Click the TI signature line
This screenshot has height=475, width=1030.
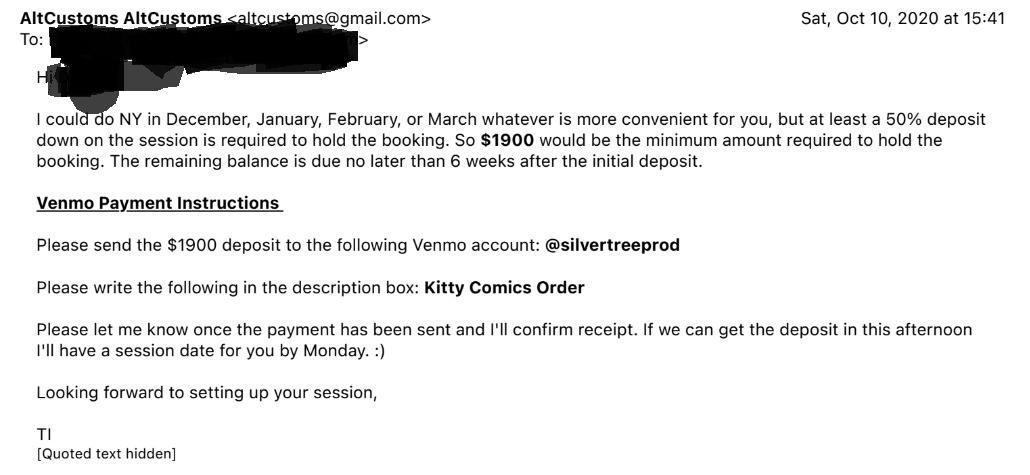pyautogui.click(x=44, y=434)
